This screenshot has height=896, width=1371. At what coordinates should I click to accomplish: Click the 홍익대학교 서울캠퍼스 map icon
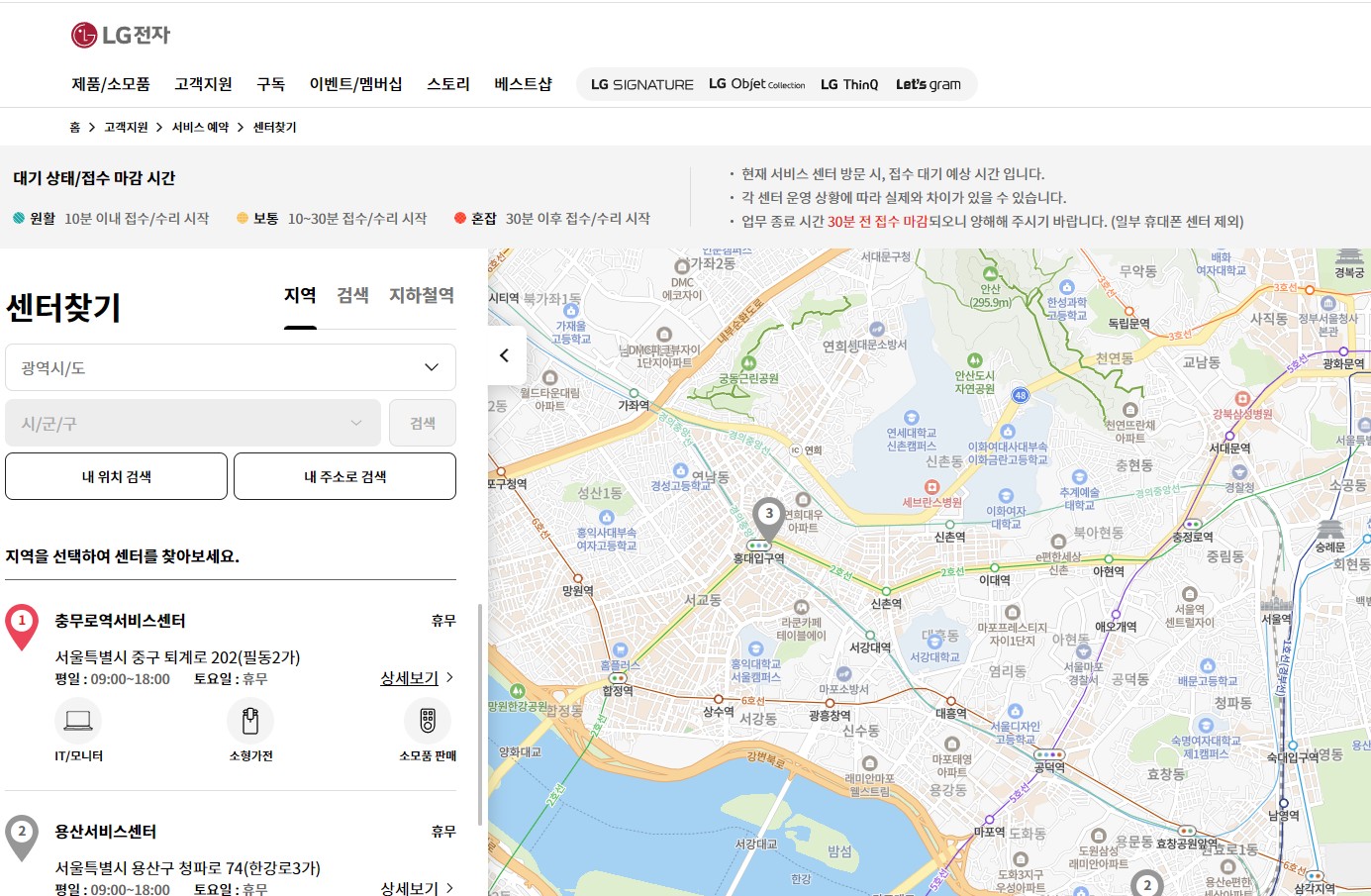(x=756, y=649)
